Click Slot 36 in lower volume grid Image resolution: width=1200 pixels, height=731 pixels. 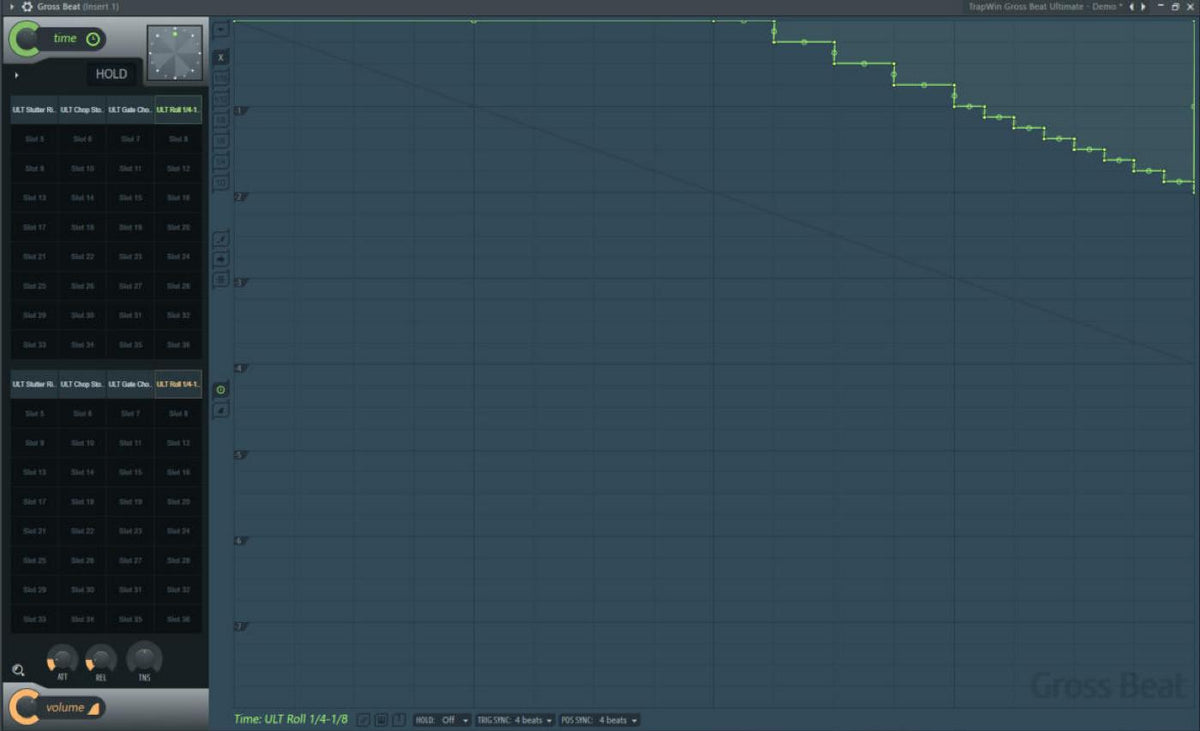pyautogui.click(x=178, y=619)
